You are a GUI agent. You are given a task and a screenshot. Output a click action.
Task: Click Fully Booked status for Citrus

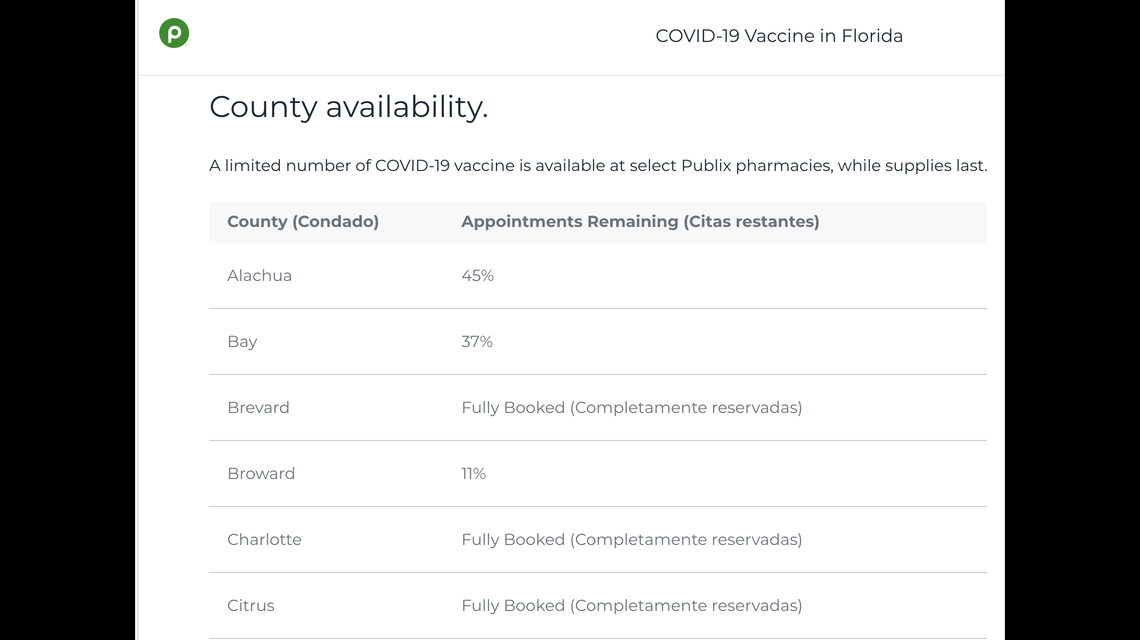[x=631, y=605]
